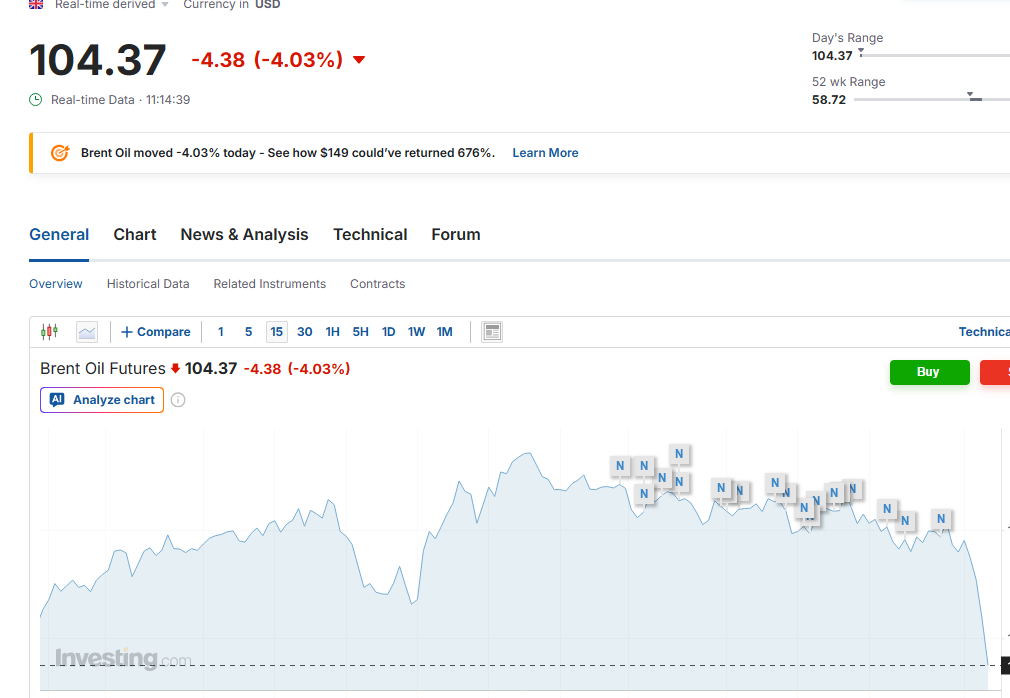
Task: Open the chart news panel icon
Action: click(492, 332)
